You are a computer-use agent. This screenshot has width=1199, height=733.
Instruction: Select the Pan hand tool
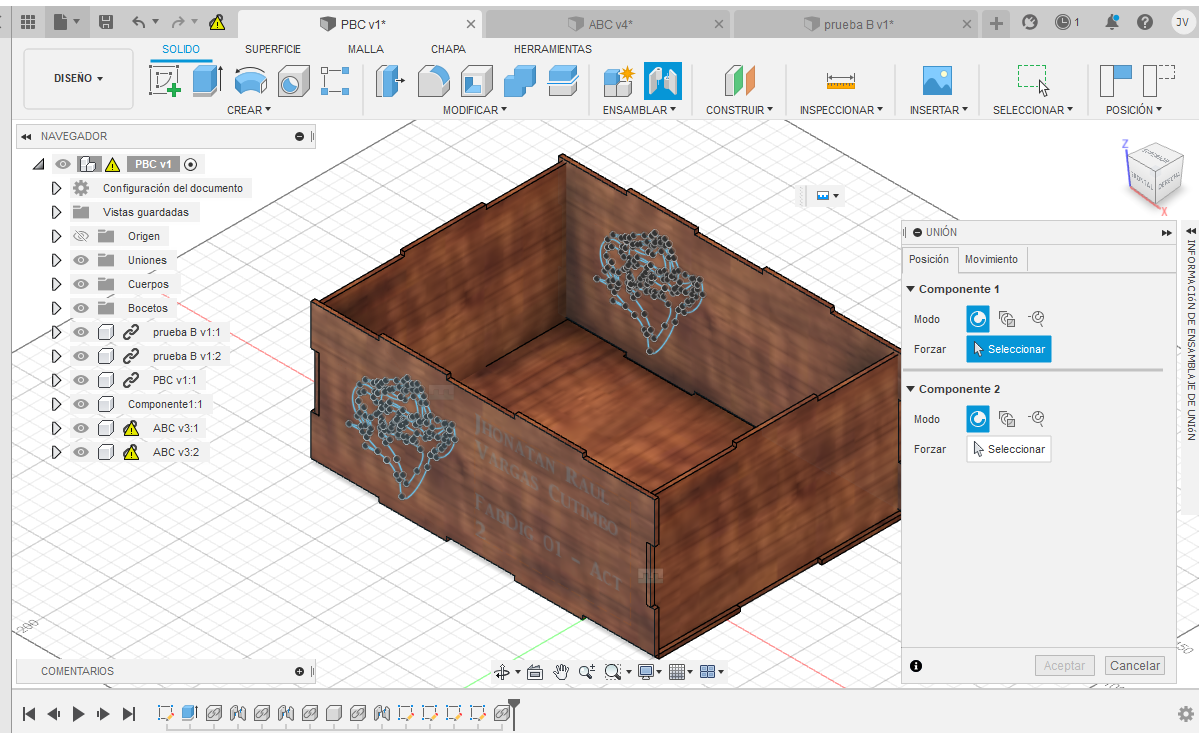click(561, 672)
